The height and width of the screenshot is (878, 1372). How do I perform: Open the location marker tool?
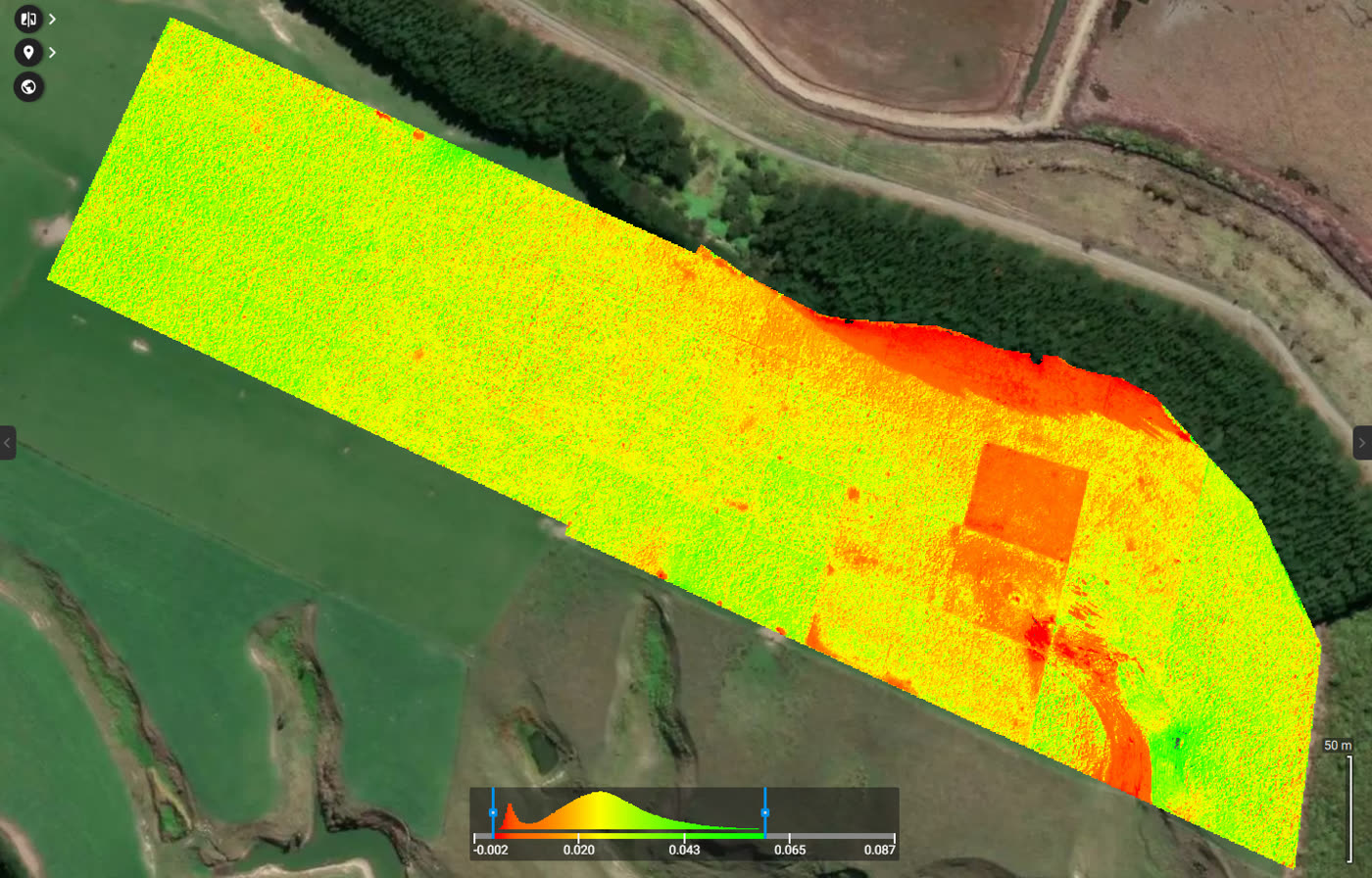click(x=28, y=52)
